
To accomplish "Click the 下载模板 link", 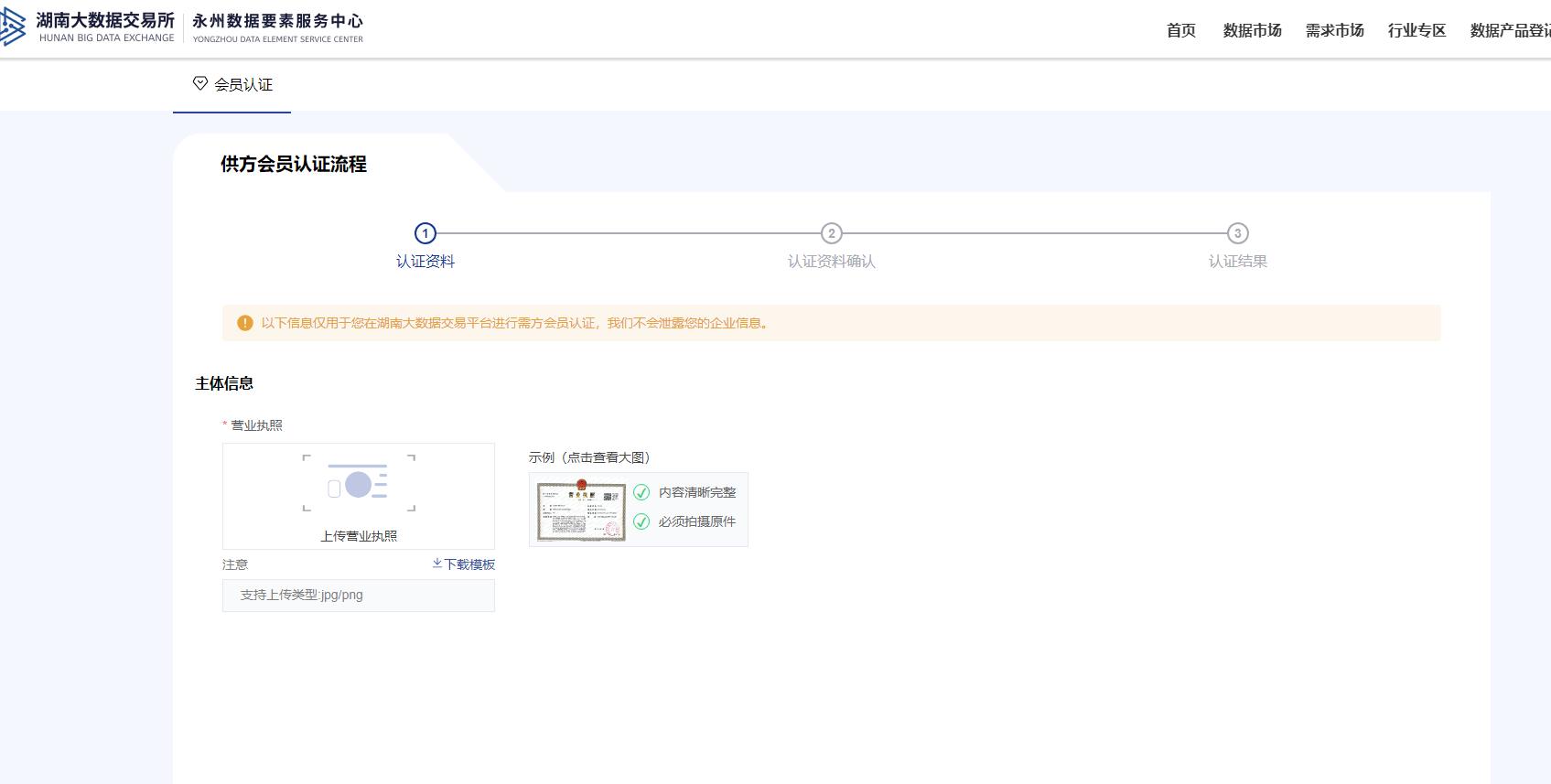I will click(x=469, y=564).
